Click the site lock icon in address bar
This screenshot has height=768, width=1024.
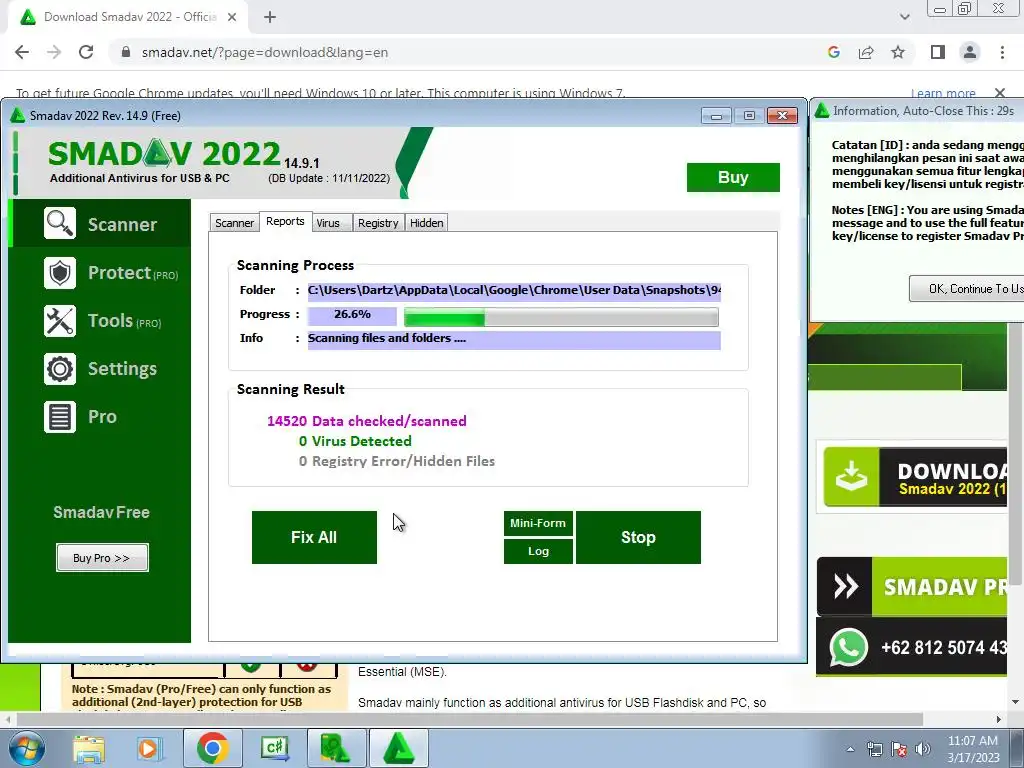point(126,52)
